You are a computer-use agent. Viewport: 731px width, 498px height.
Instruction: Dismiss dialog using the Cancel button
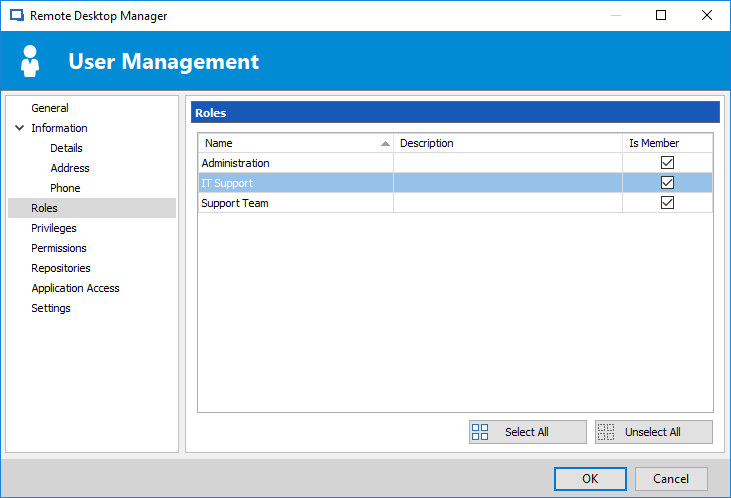(671, 479)
